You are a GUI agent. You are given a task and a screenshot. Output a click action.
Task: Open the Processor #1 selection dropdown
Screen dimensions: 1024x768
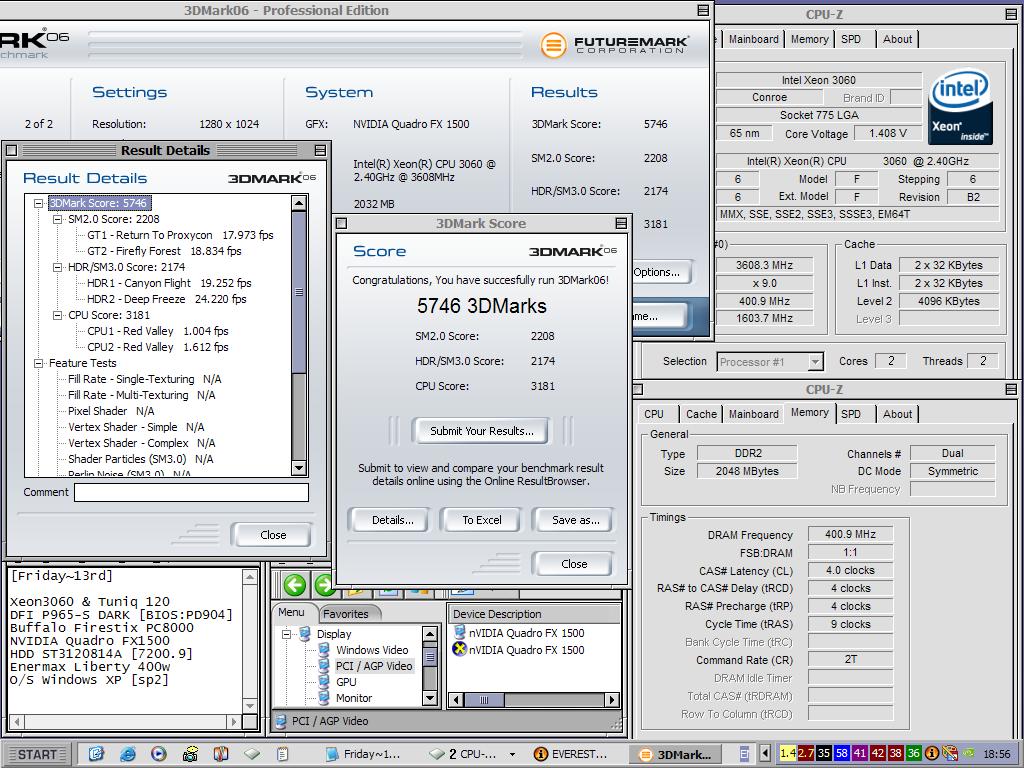click(x=815, y=362)
